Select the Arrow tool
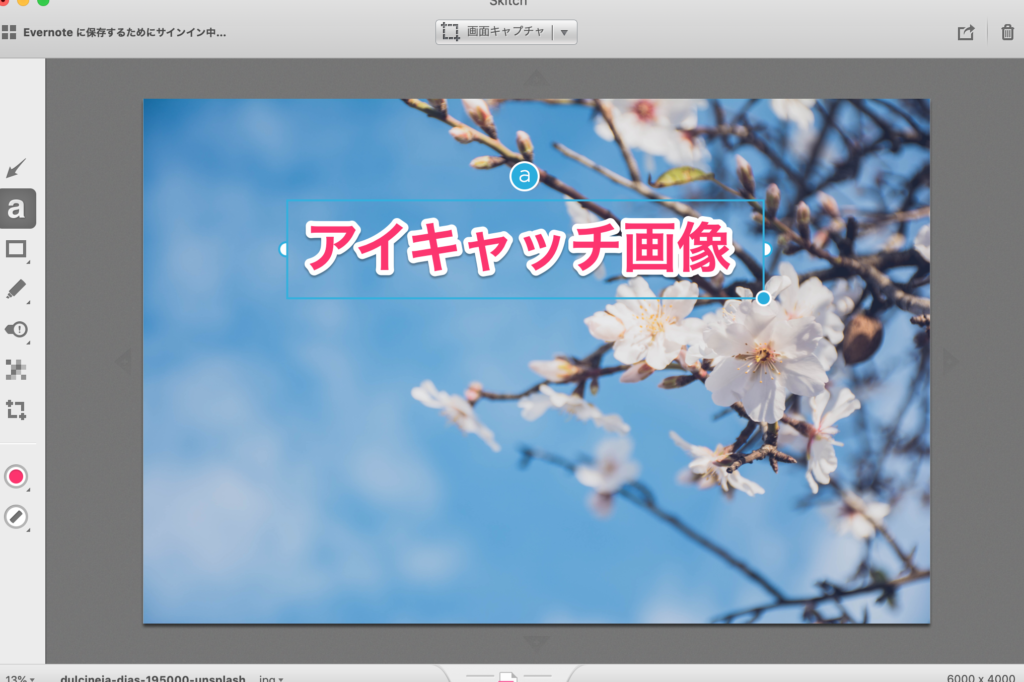 point(16,168)
